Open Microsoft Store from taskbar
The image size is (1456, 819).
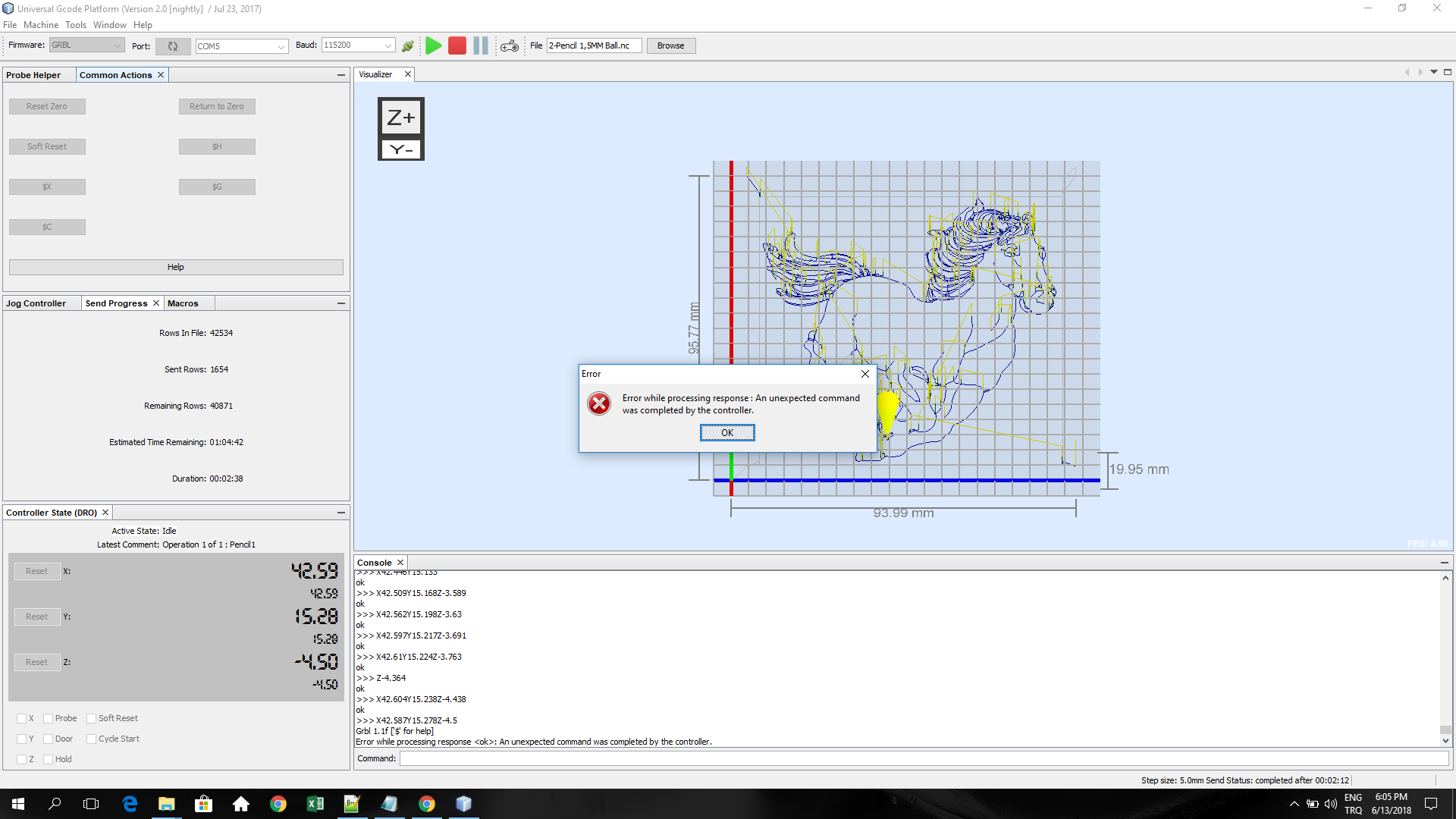(204, 804)
